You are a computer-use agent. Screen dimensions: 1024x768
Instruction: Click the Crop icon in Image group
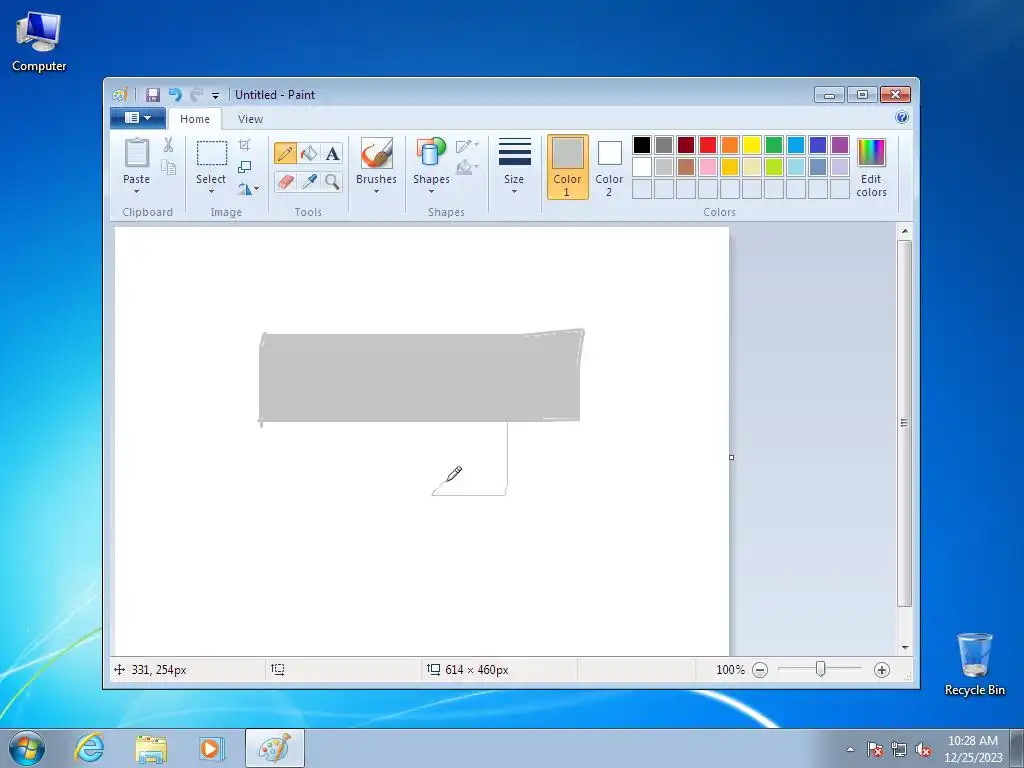coord(244,145)
